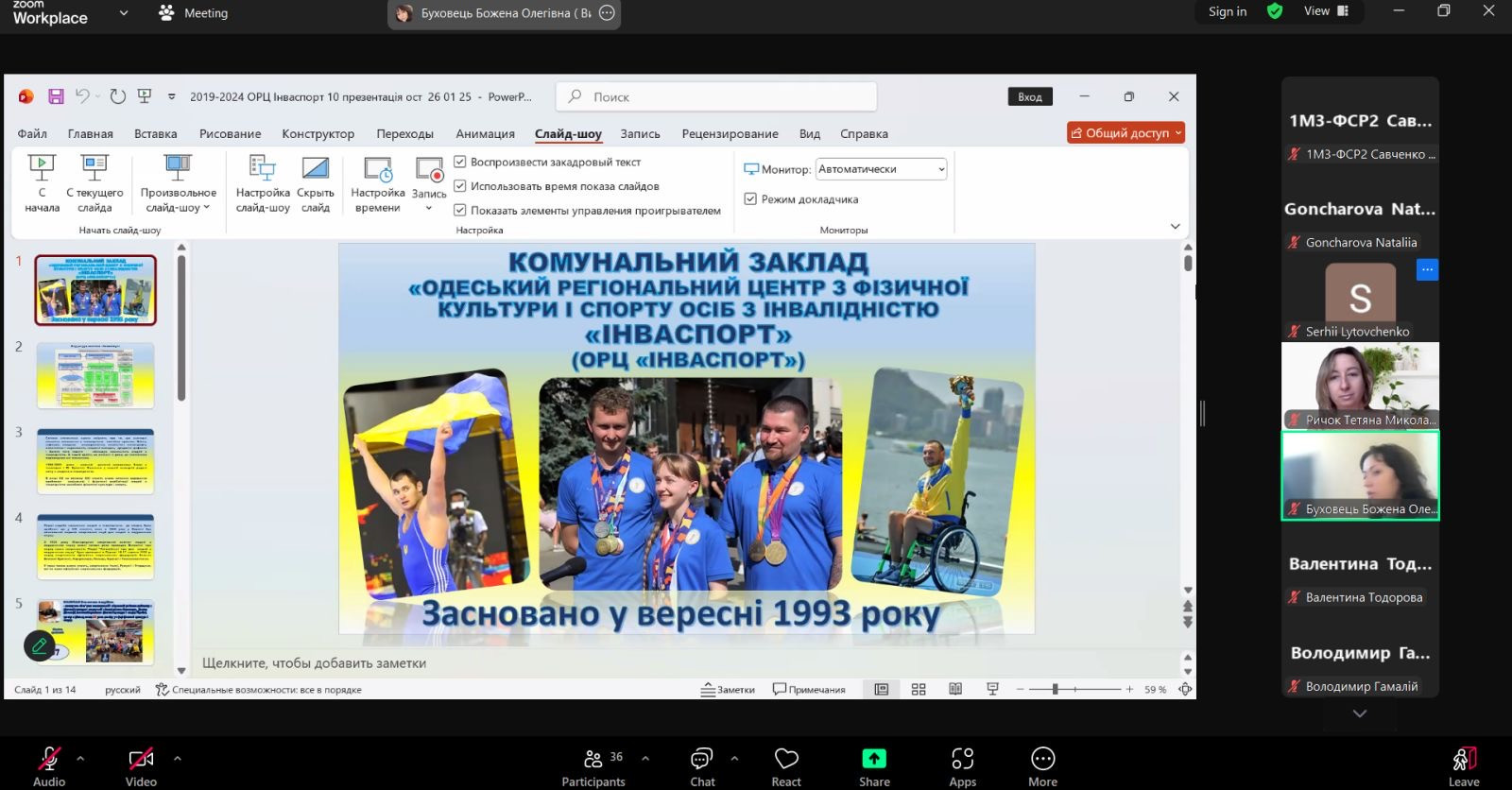This screenshot has width=1512, height=790.
Task: Switch to Design (Конструктор) tab
Action: click(318, 134)
